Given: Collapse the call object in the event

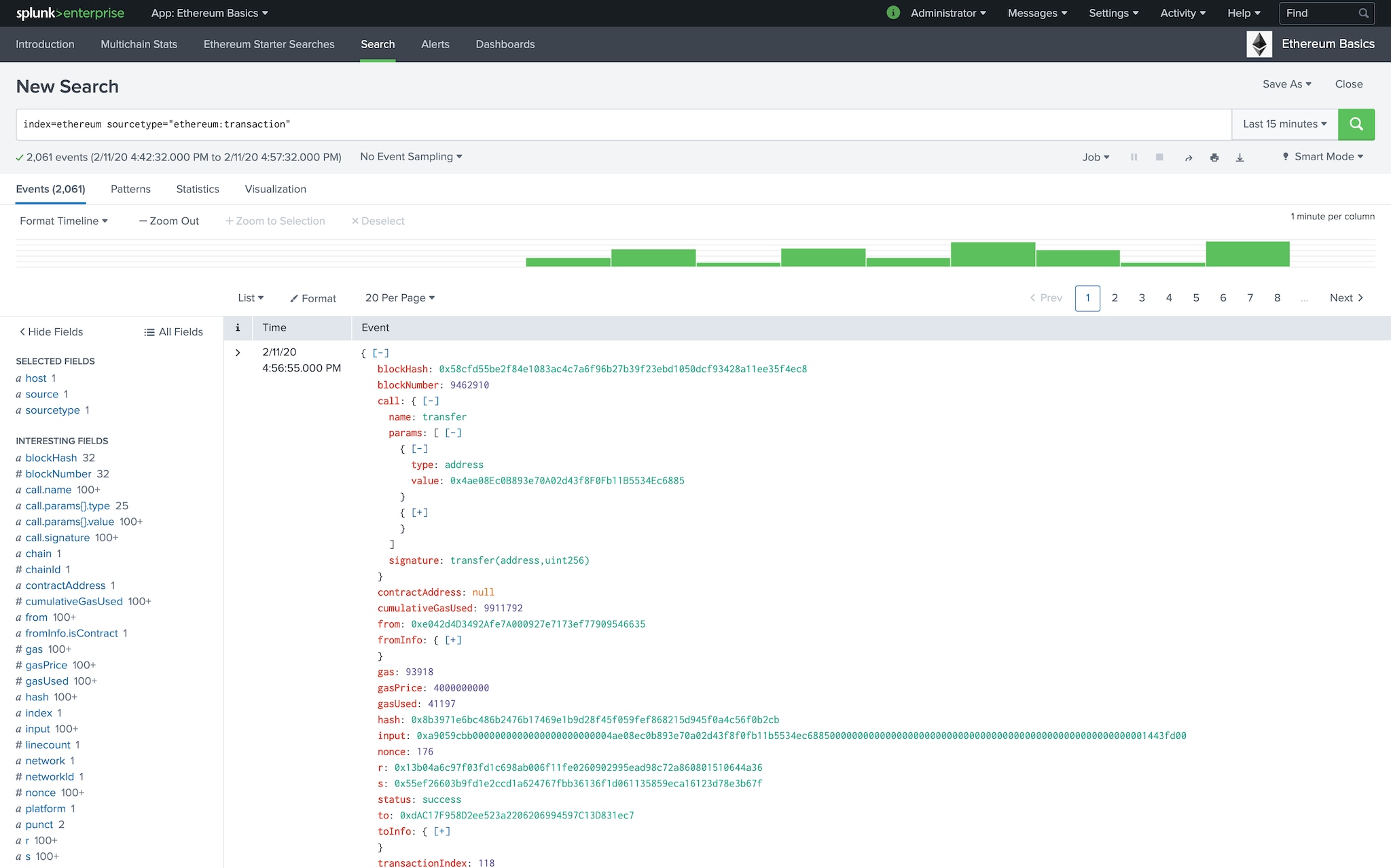Looking at the screenshot, I should pyautogui.click(x=431, y=401).
